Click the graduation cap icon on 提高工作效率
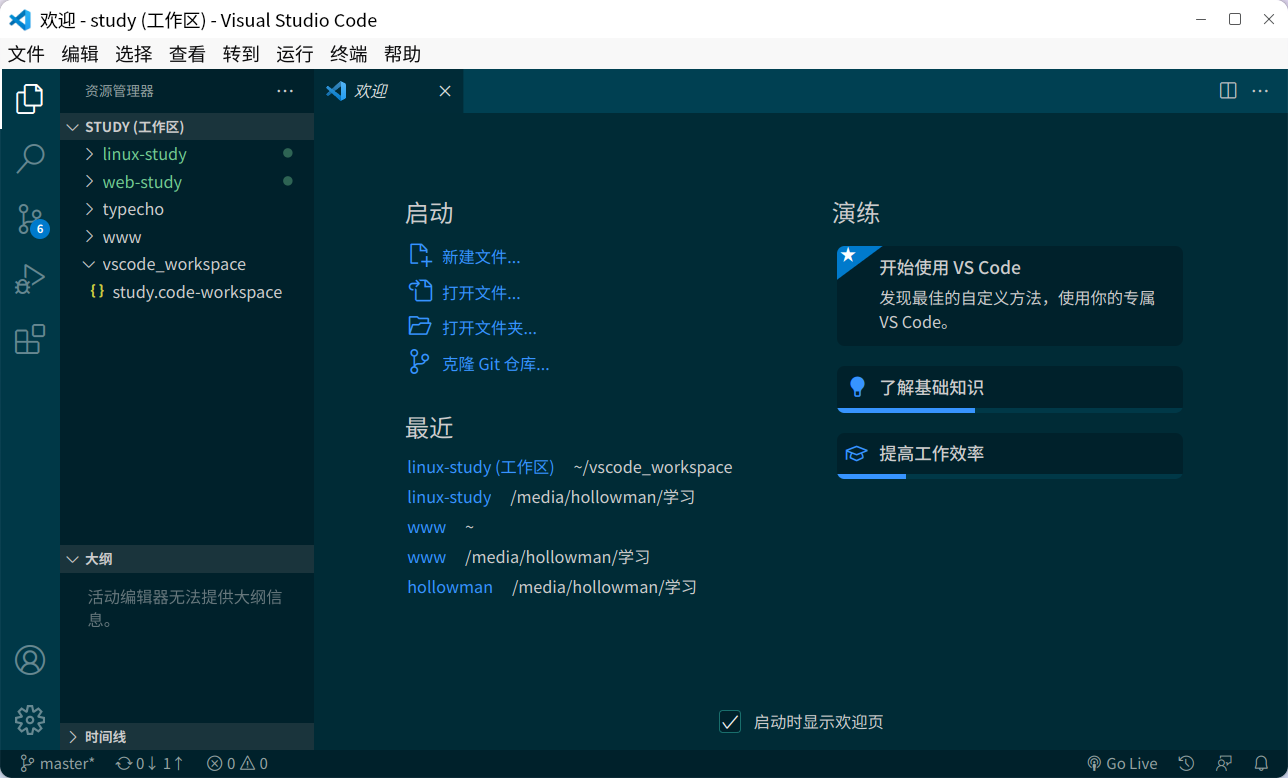Screen dimensions: 1288x778 click(x=856, y=454)
